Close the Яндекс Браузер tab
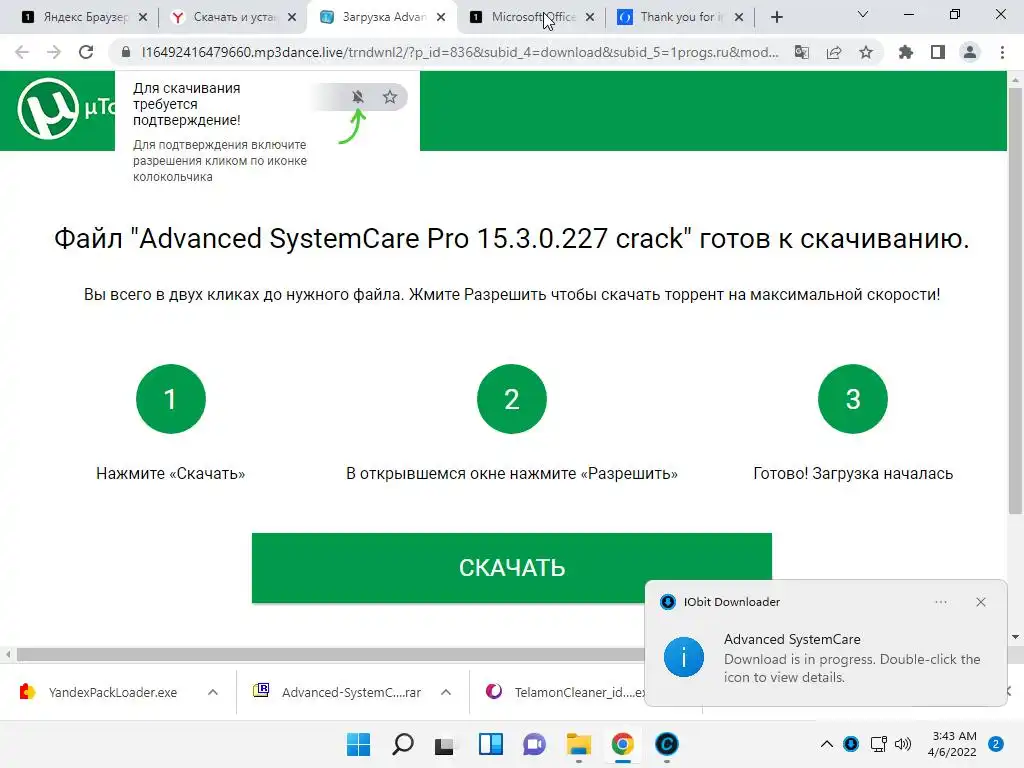 click(143, 17)
